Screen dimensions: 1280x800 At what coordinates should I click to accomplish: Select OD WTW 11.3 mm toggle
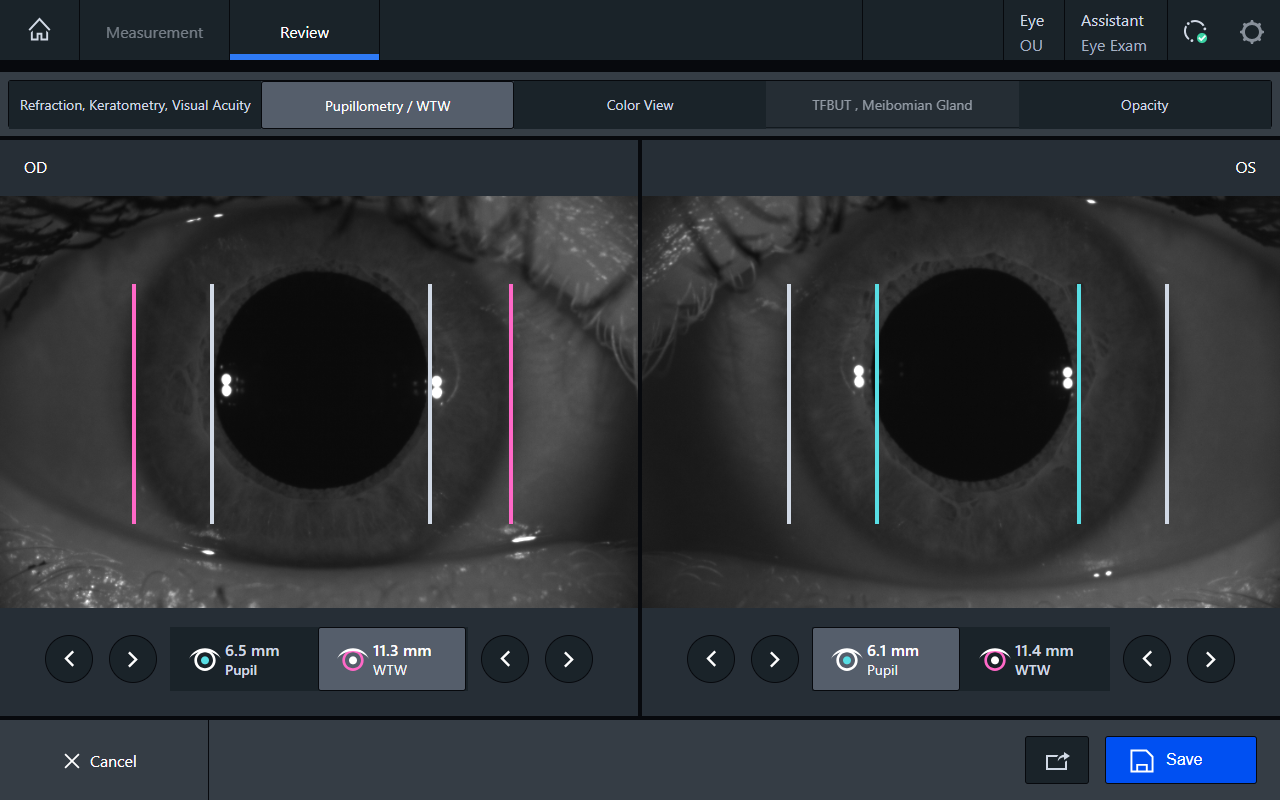pyautogui.click(x=392, y=659)
